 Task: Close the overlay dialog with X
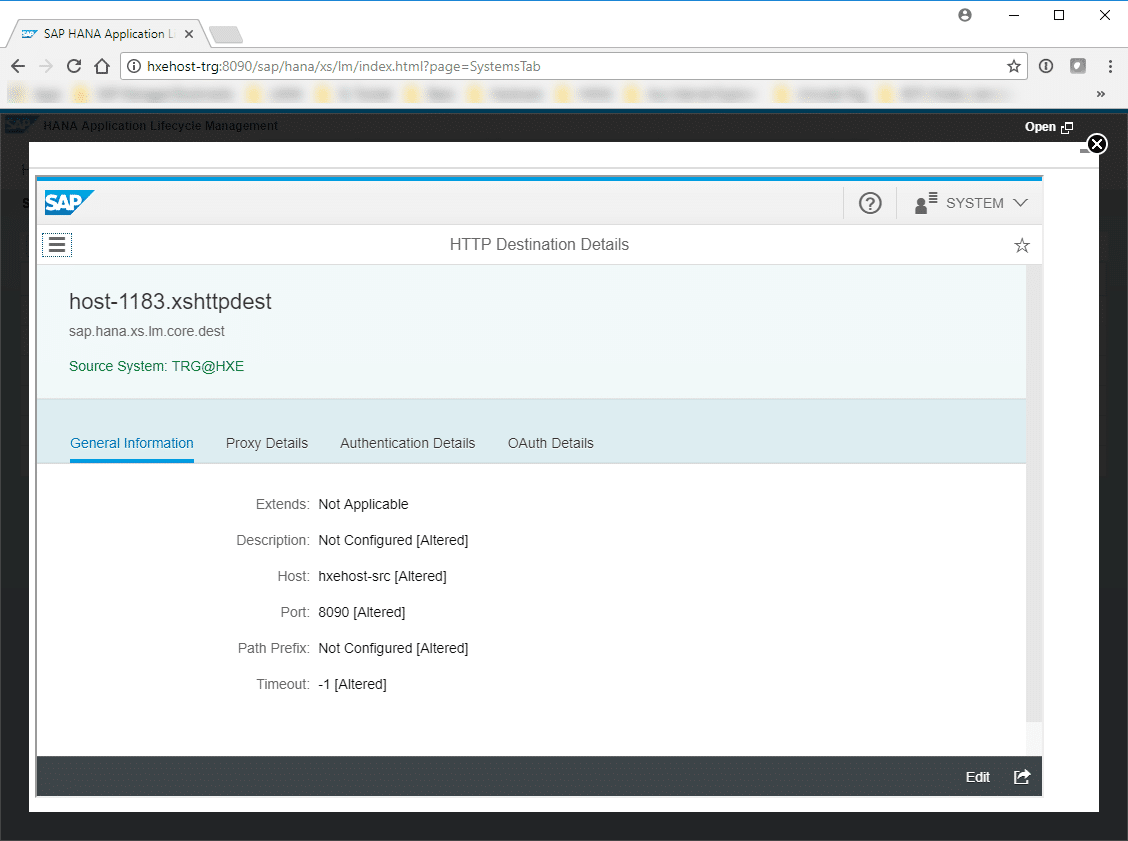(1097, 144)
